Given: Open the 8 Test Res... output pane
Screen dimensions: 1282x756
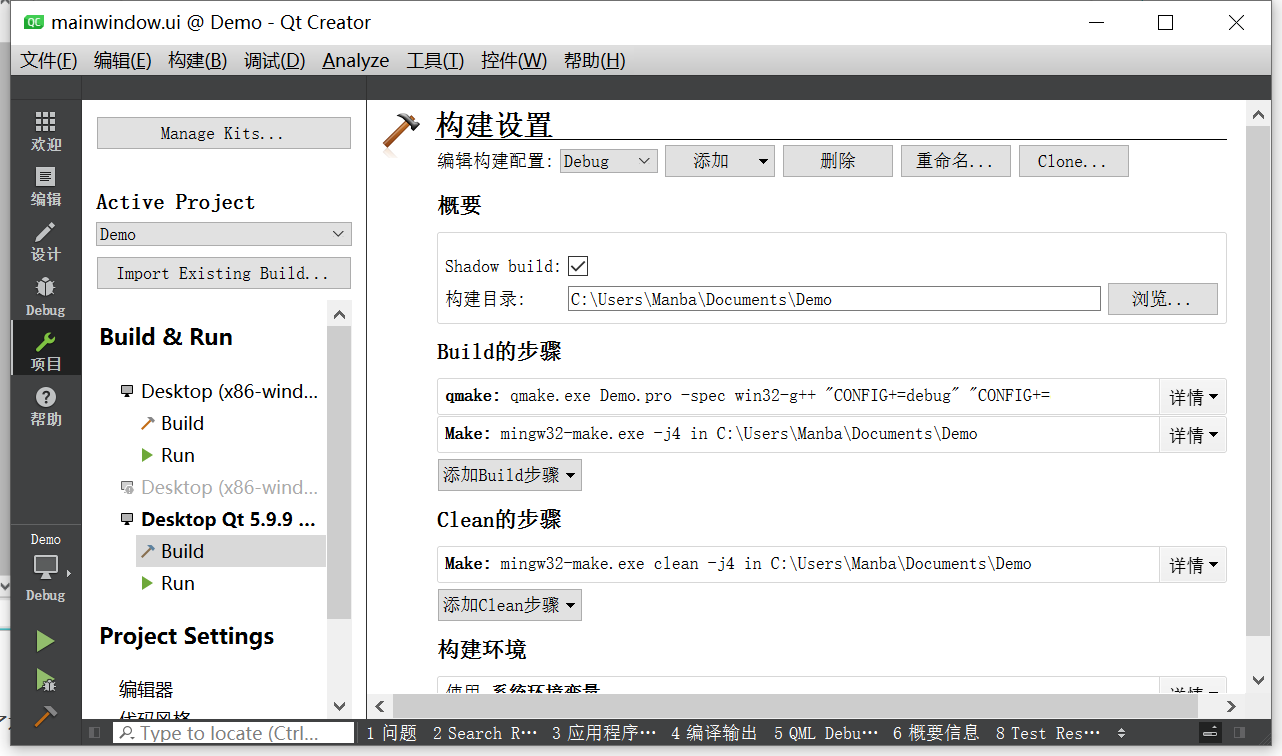Looking at the screenshot, I should click(x=1047, y=733).
